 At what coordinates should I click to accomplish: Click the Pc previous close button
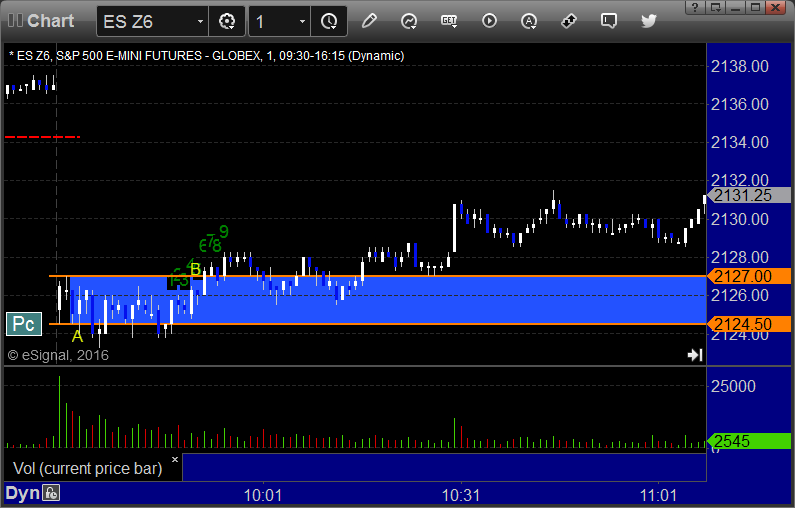(24, 324)
